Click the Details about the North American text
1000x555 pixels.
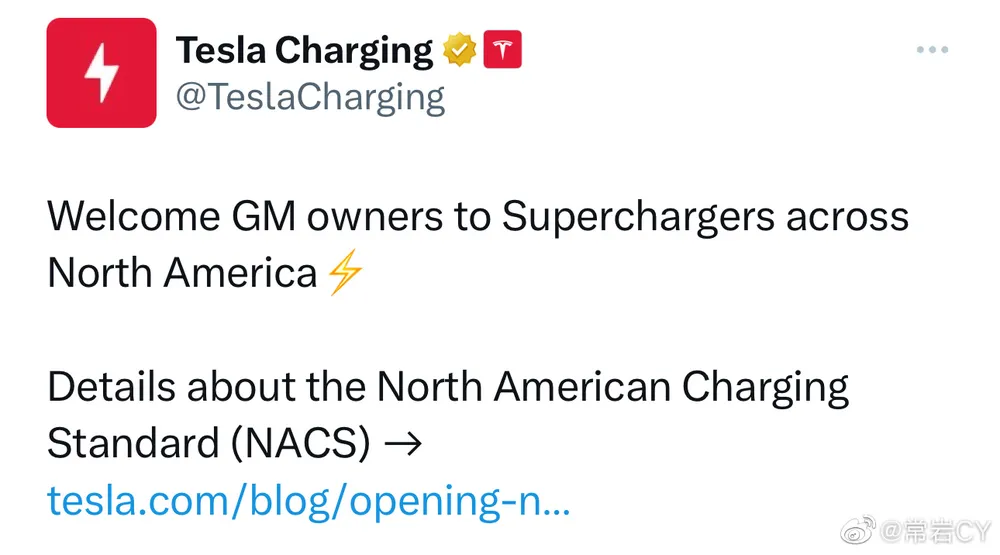359,387
